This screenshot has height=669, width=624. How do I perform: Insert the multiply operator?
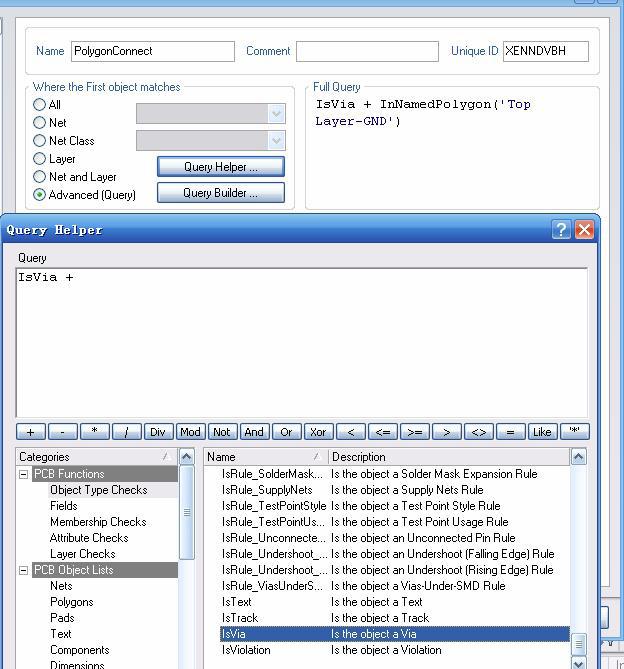click(x=95, y=432)
